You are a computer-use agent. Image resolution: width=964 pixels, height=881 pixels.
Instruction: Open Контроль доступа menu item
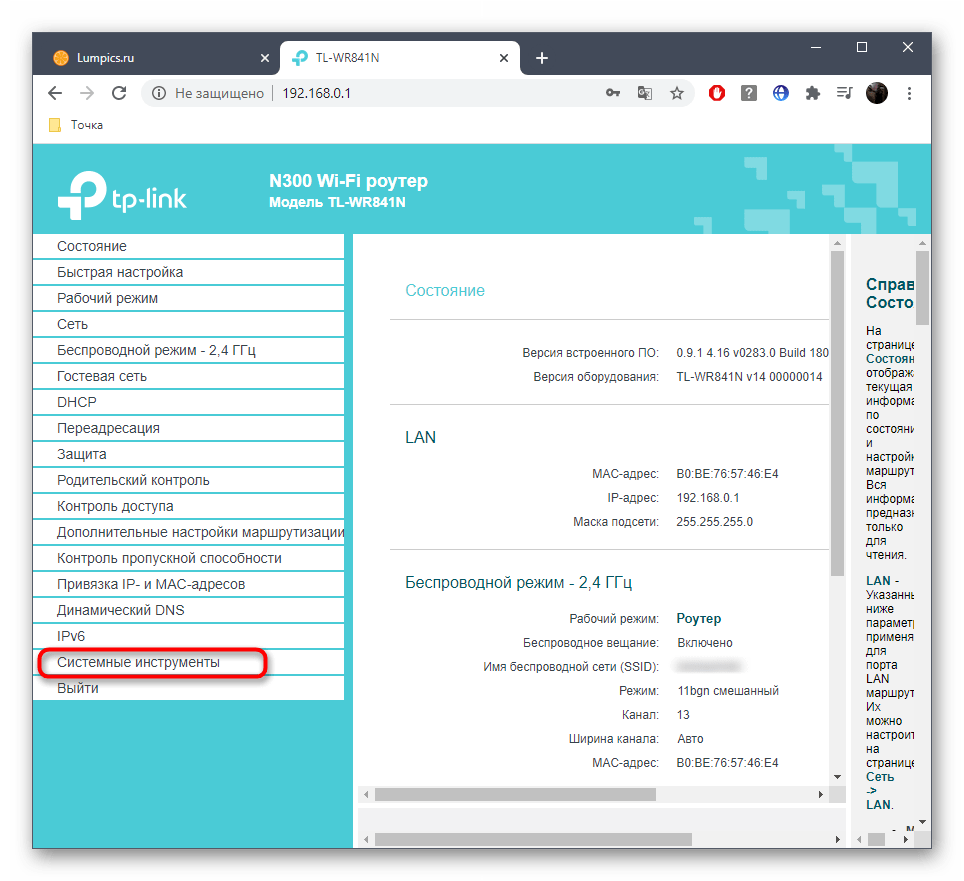coord(188,506)
